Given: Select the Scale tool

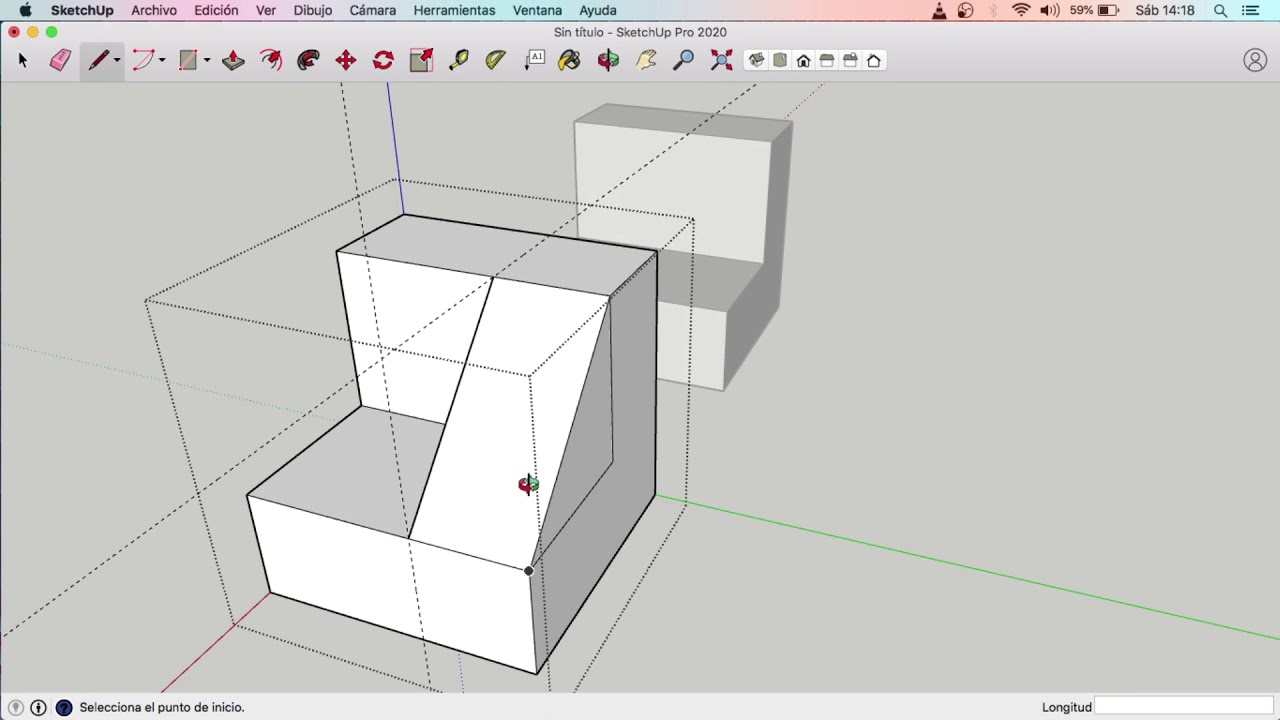Looking at the screenshot, I should click(421, 61).
